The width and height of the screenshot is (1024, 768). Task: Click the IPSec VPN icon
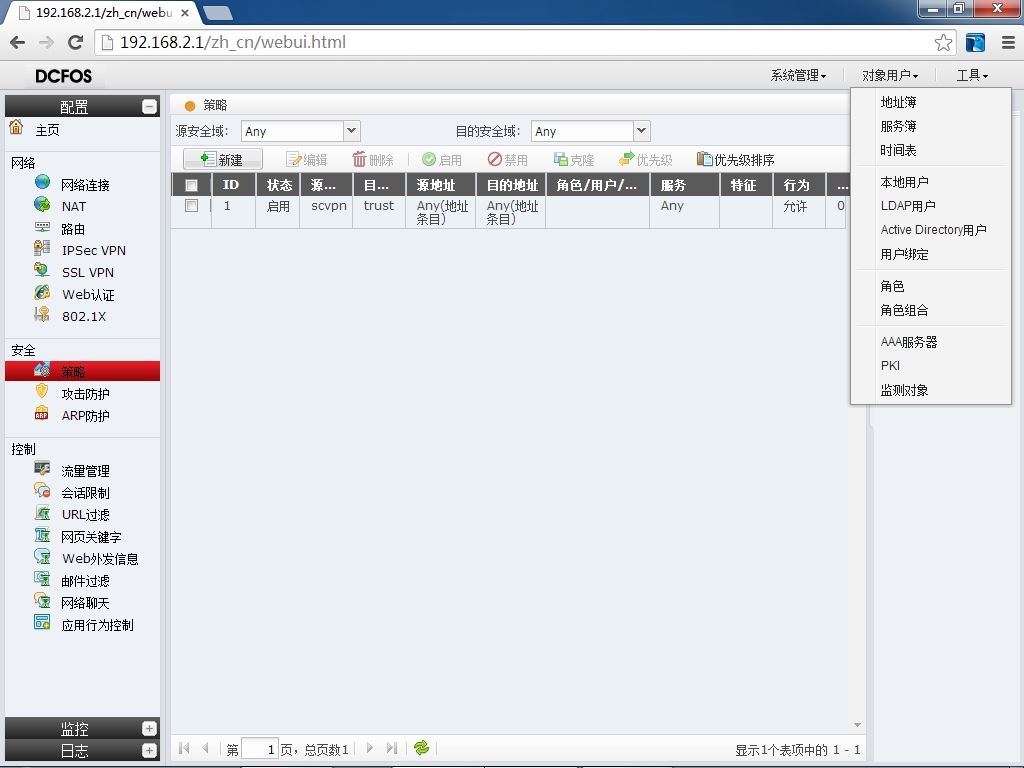(42, 248)
